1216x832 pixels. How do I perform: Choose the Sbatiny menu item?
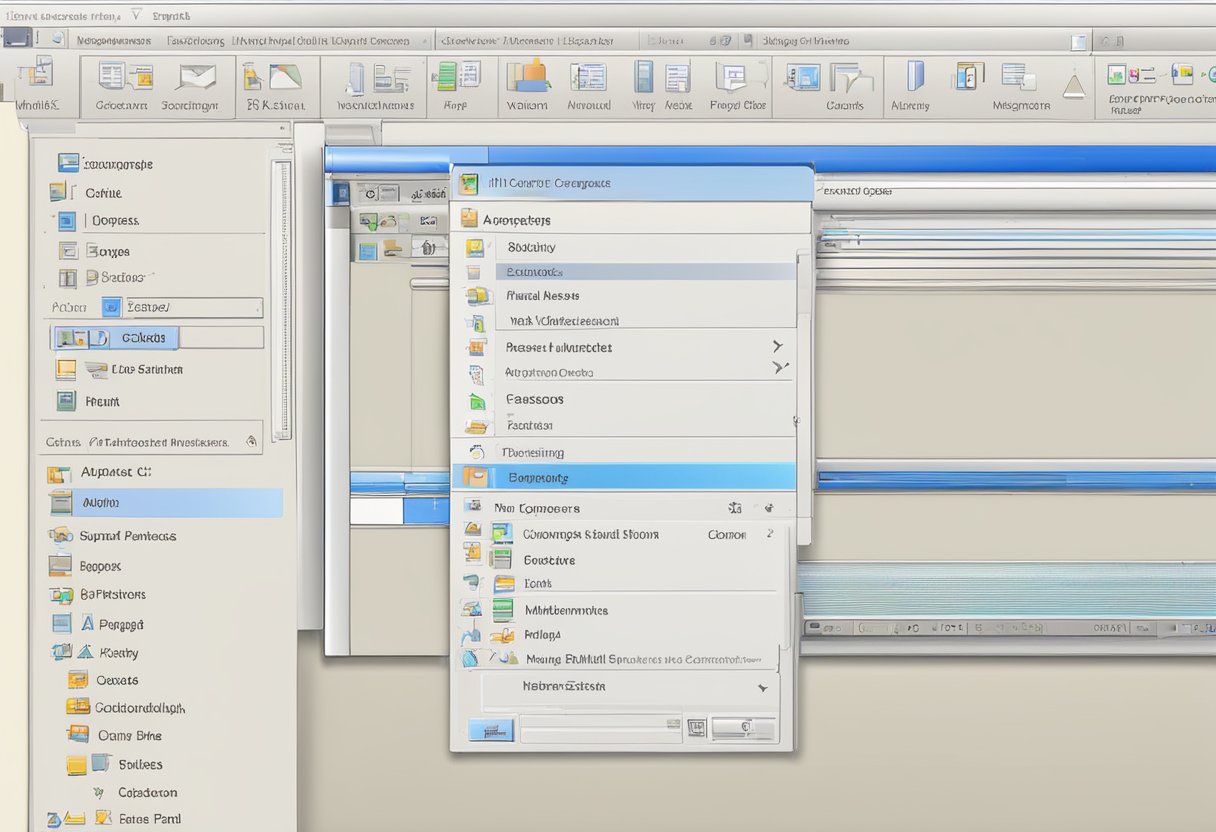[532, 247]
